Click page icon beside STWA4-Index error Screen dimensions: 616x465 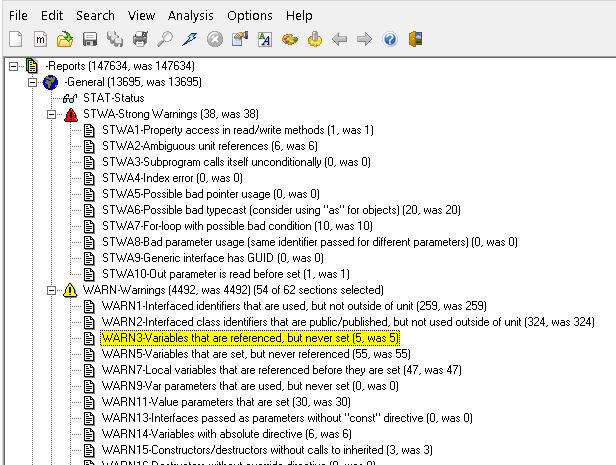point(90,178)
